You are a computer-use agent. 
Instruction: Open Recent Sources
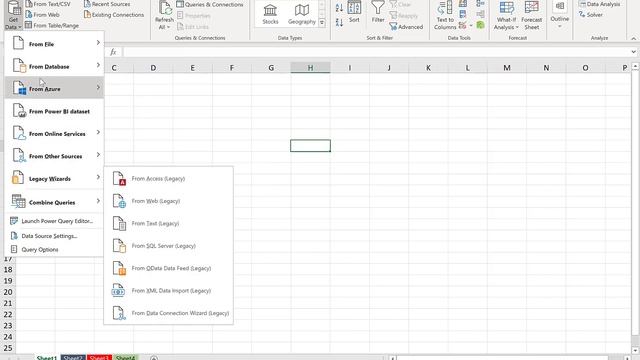coord(107,4)
